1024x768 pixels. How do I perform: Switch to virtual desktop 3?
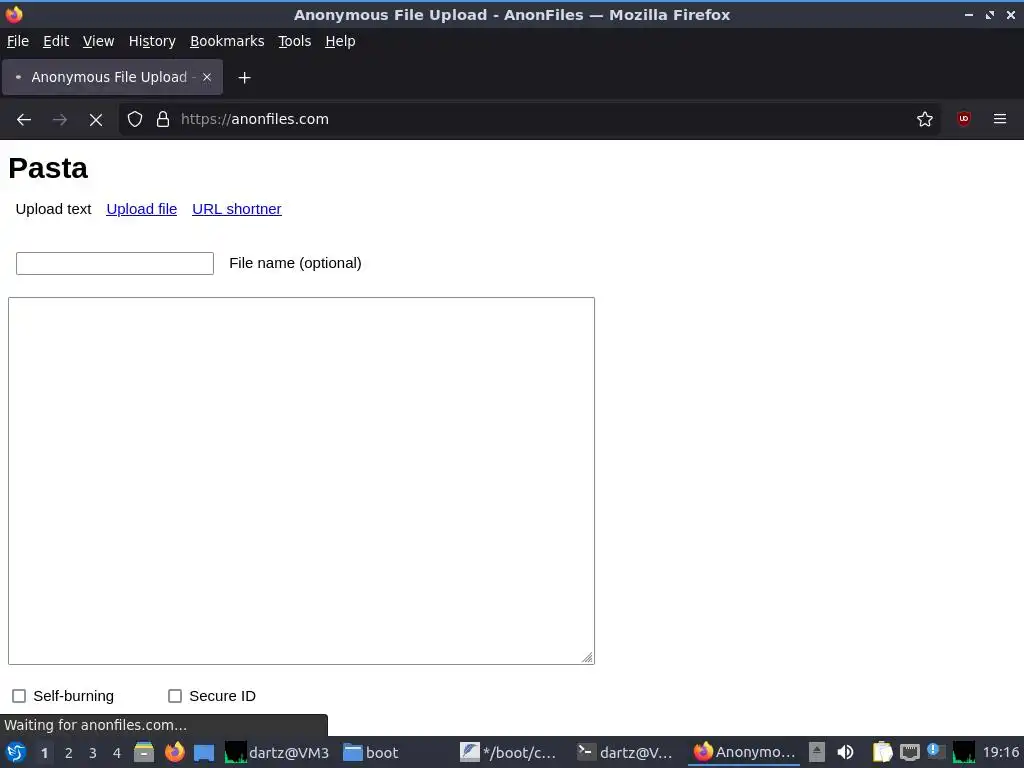(x=93, y=753)
